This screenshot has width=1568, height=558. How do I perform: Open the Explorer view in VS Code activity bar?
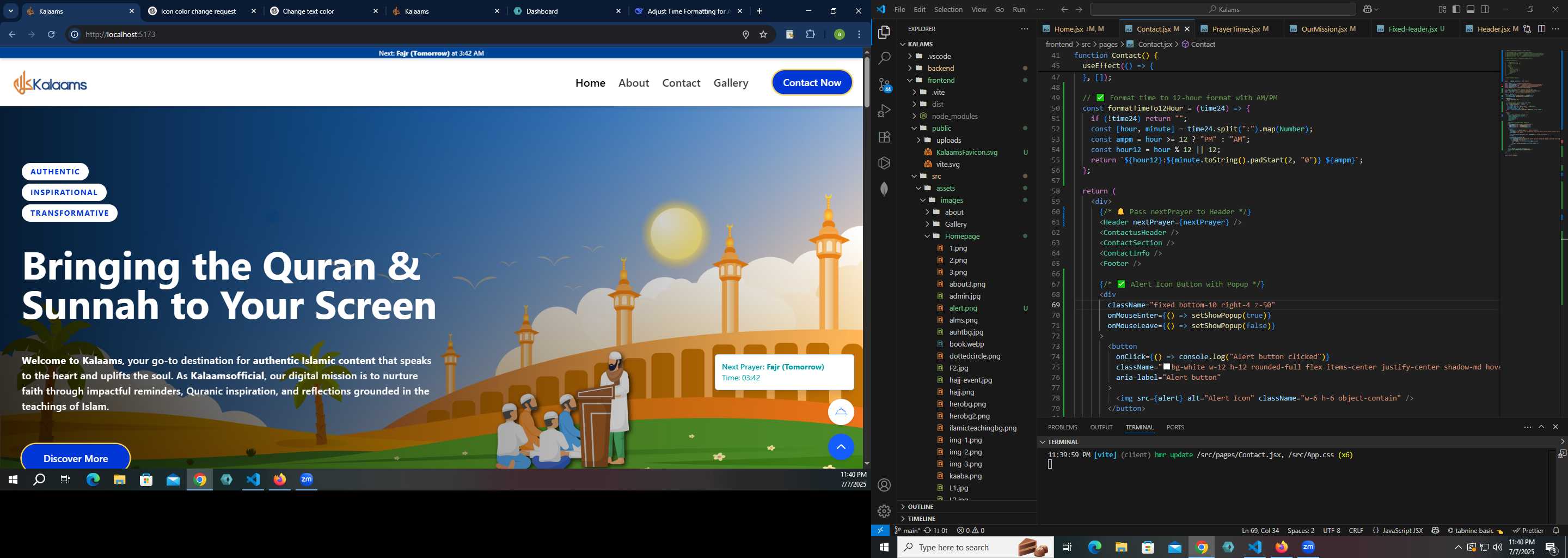click(x=884, y=32)
